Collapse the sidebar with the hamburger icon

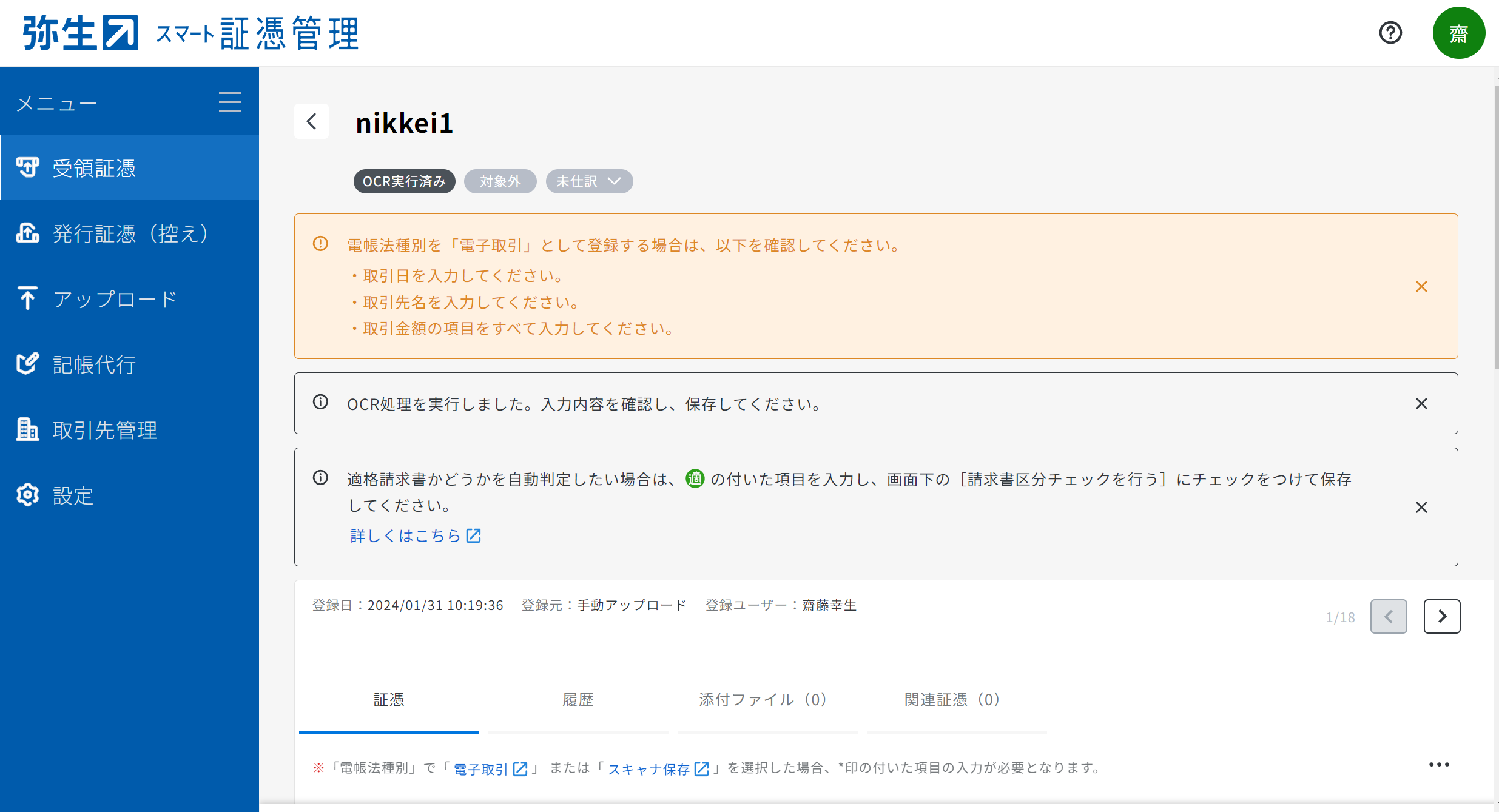[x=230, y=102]
